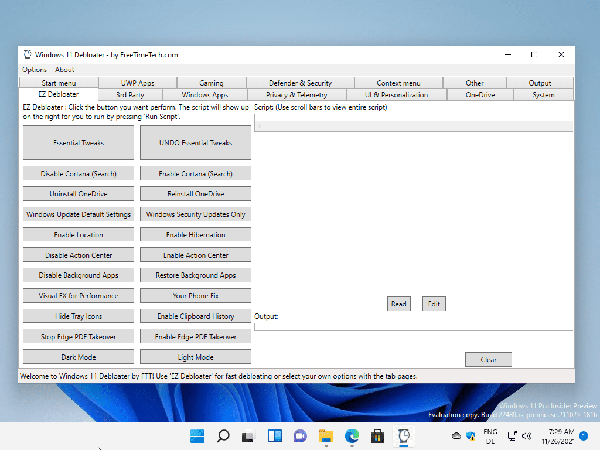Screen dimensions: 600x450
Task: Launch Microsoft Edge from taskbar
Action: point(352,435)
